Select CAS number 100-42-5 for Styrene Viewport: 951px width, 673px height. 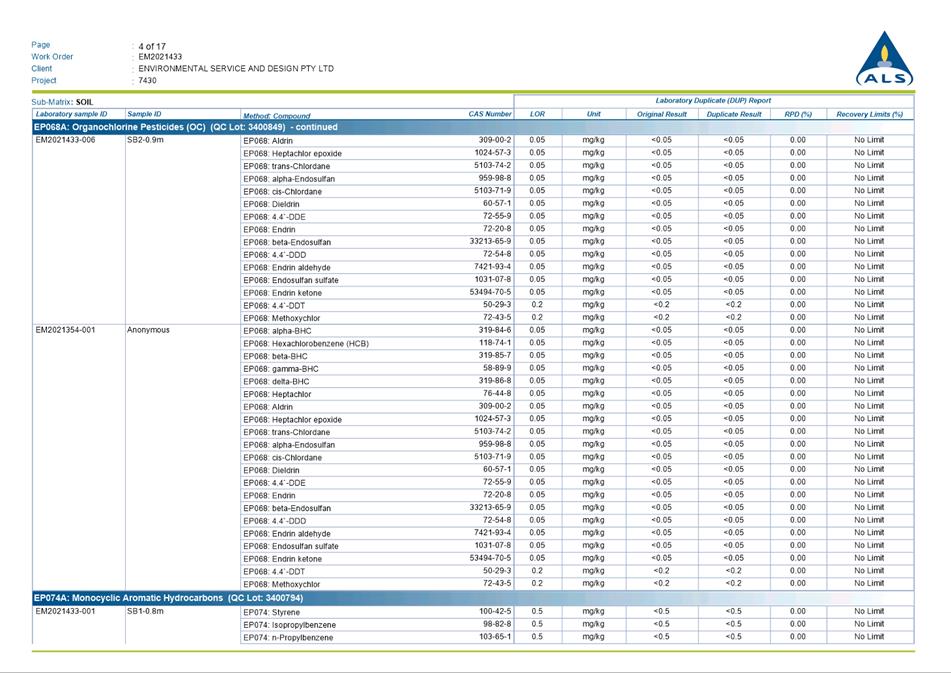[495, 612]
